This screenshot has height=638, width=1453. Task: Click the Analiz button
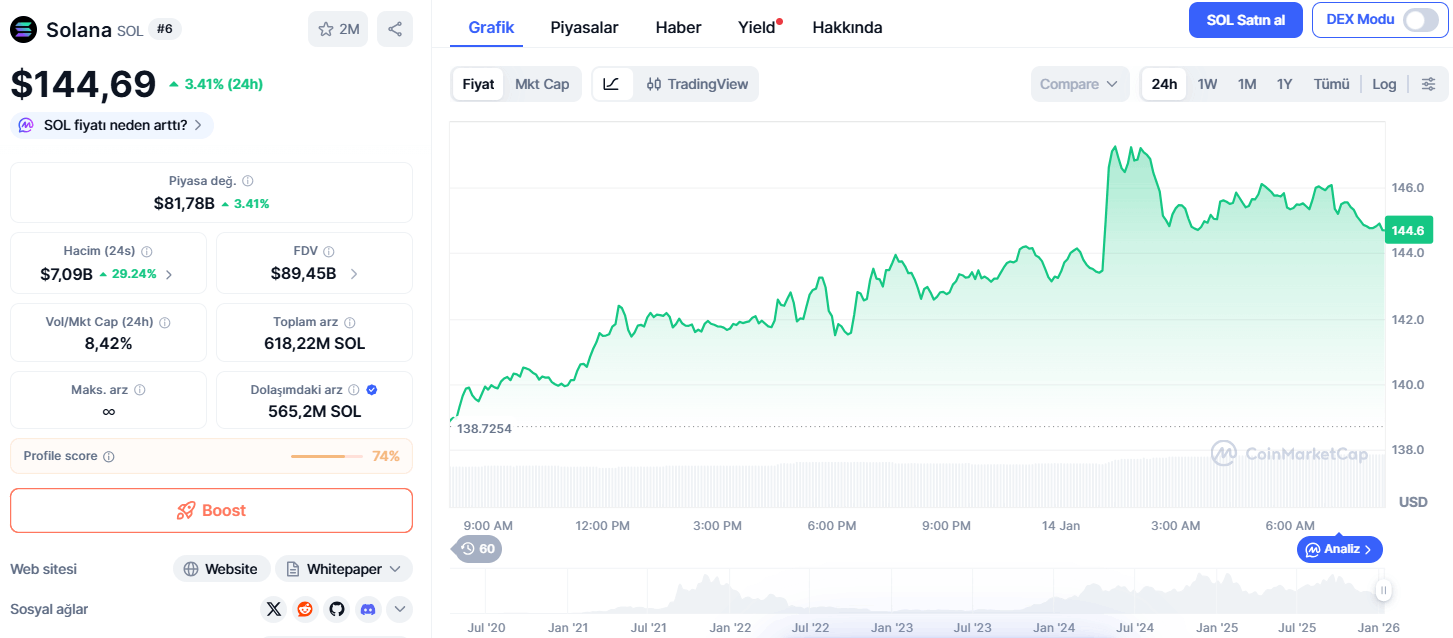(x=1340, y=549)
